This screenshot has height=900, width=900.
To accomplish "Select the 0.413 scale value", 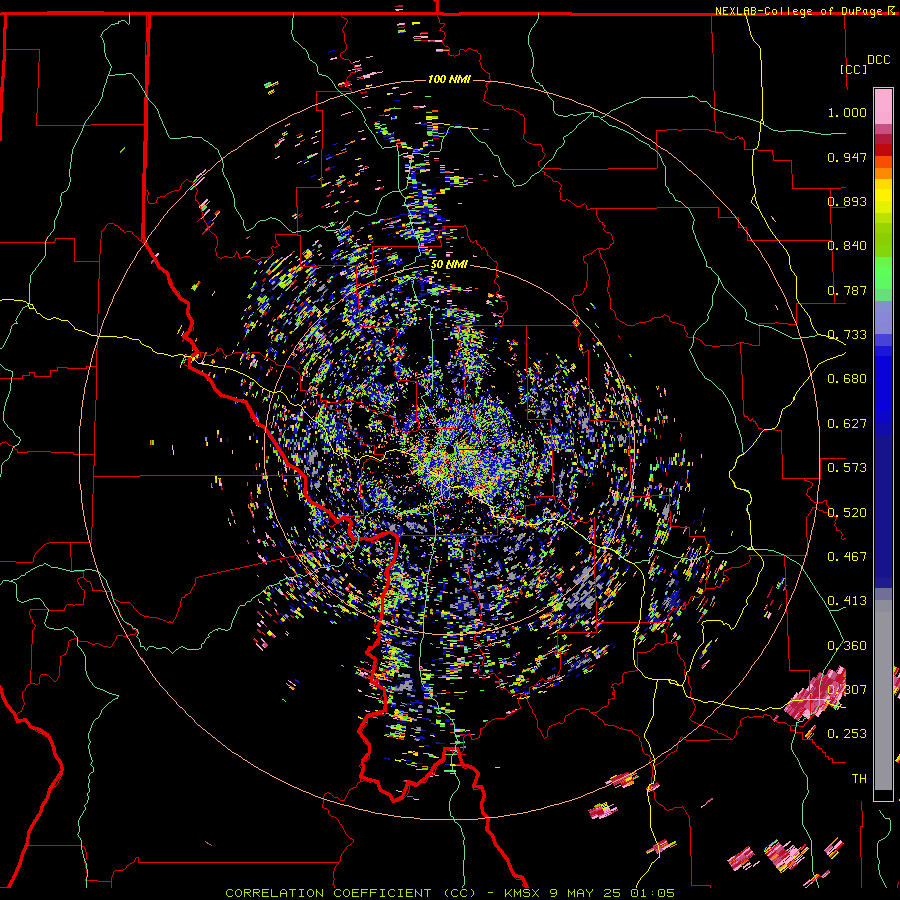I will point(847,601).
